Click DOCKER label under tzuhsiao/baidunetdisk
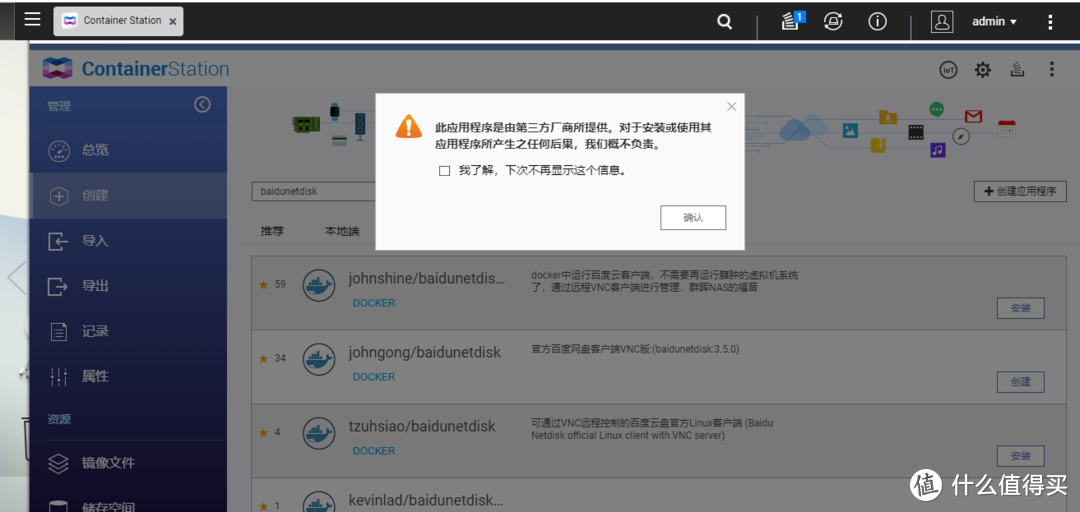 click(374, 451)
